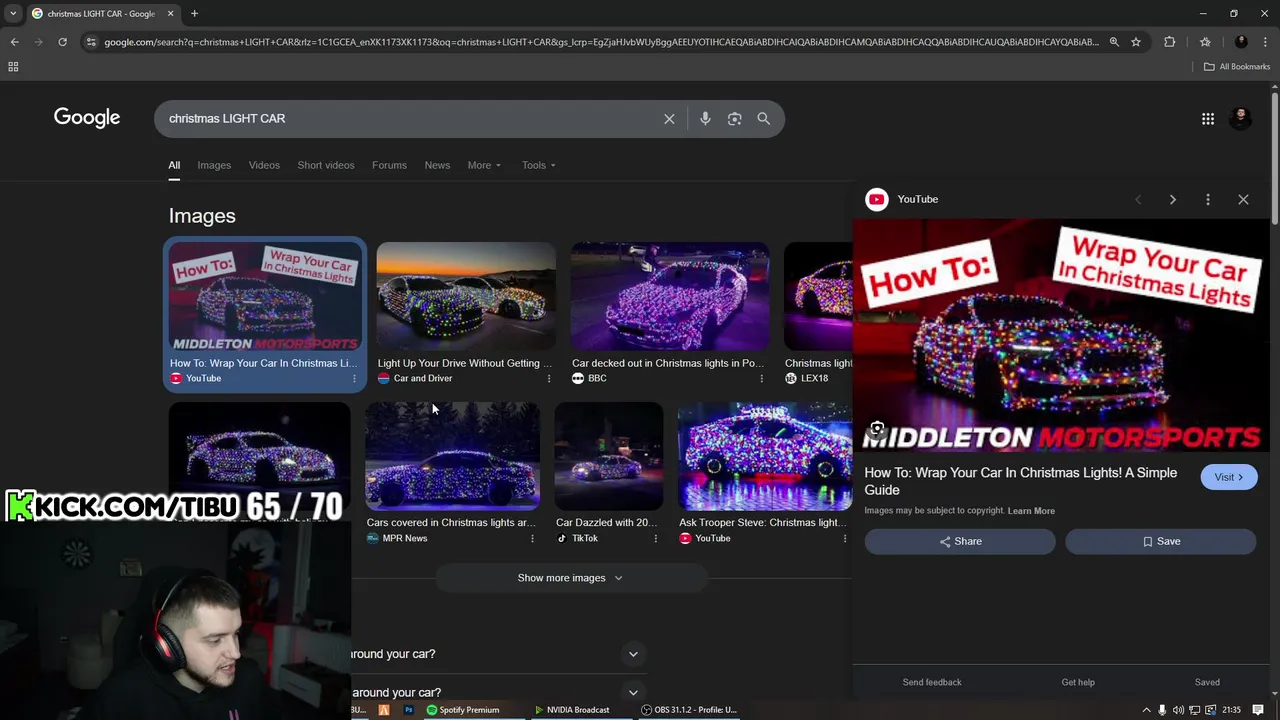Viewport: 1280px width, 720px height.
Task: Open more options for the TikTok result
Action: click(x=656, y=539)
